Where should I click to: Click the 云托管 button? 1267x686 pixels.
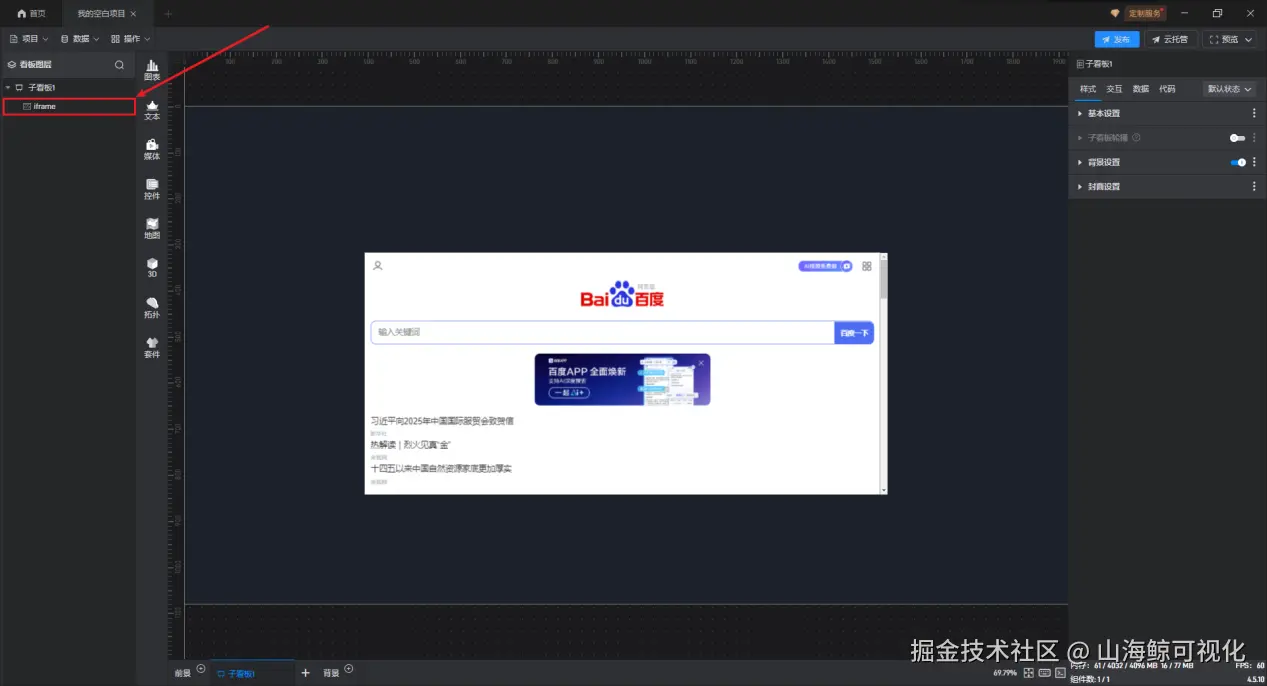[1170, 39]
